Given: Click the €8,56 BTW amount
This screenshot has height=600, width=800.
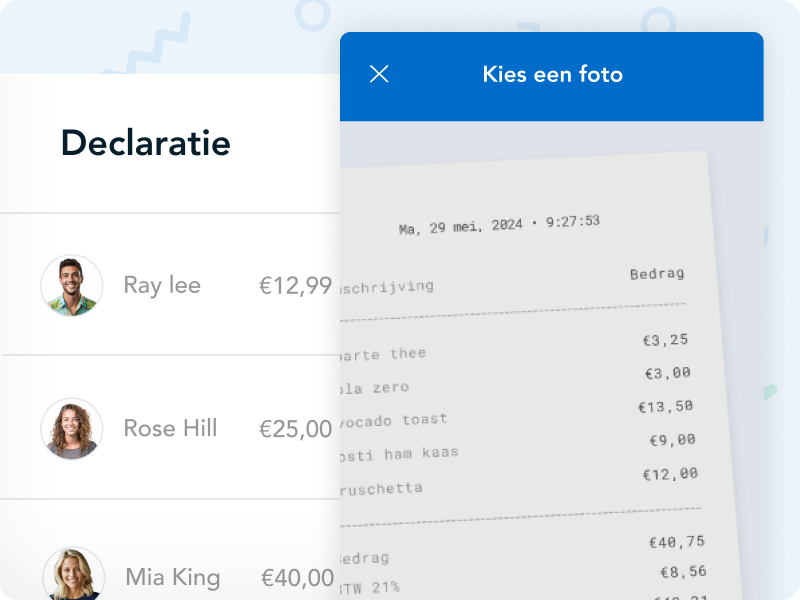Looking at the screenshot, I should 683,573.
